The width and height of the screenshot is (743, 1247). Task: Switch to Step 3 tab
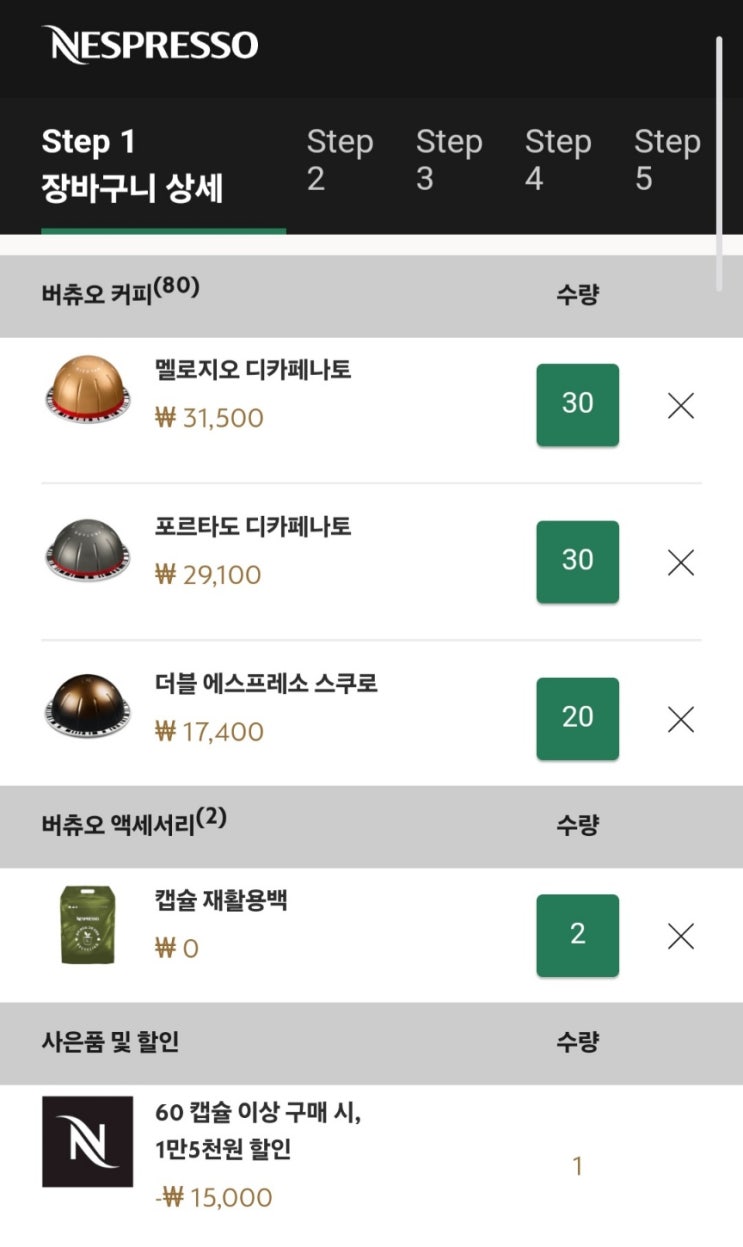coord(448,160)
